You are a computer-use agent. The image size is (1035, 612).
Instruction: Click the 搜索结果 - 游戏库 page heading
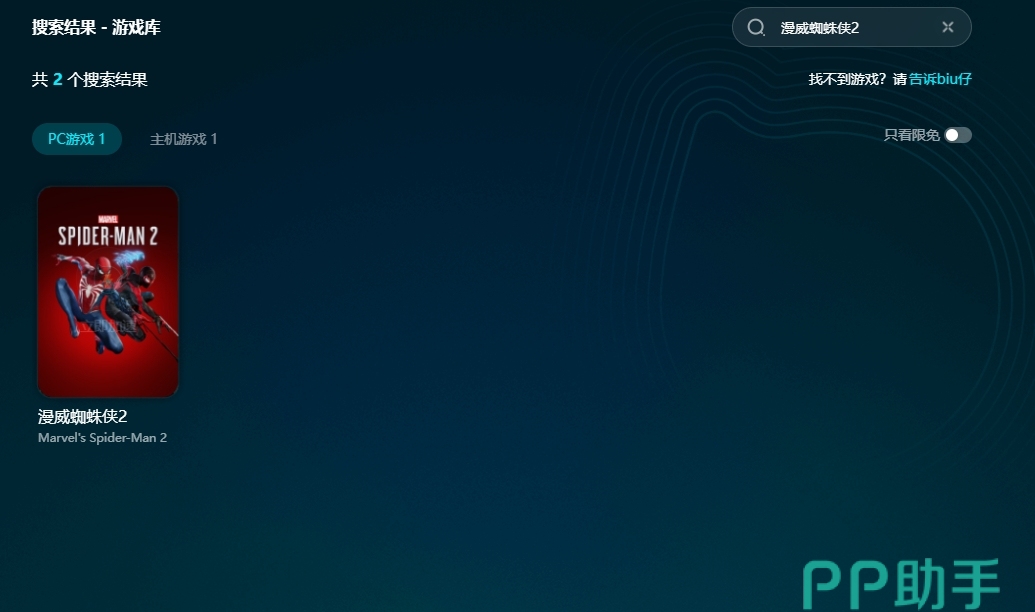click(x=96, y=28)
